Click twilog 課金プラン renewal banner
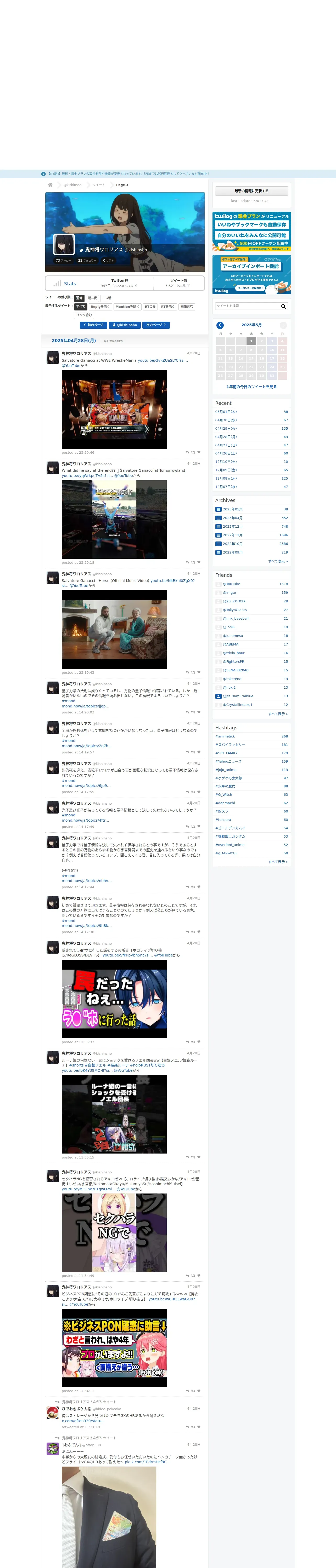 (x=251, y=232)
